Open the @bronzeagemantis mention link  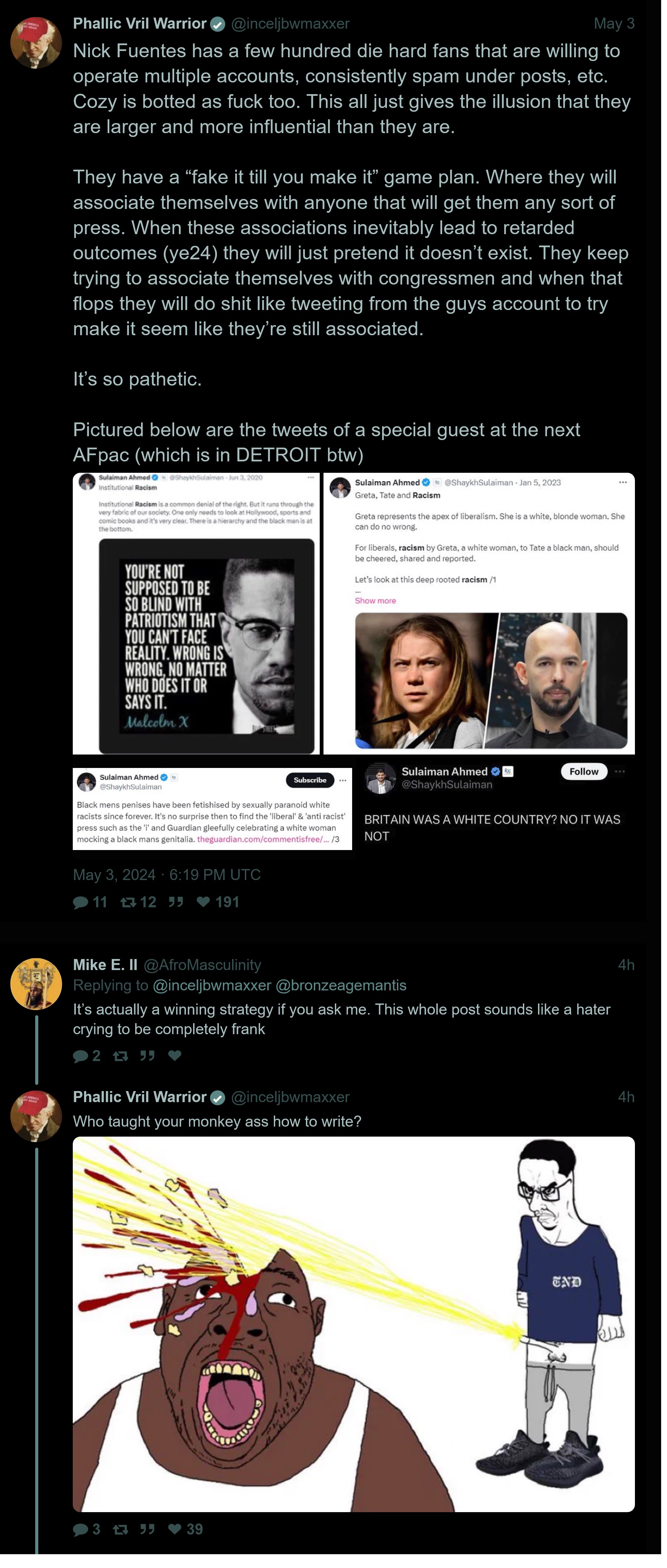coord(341,986)
